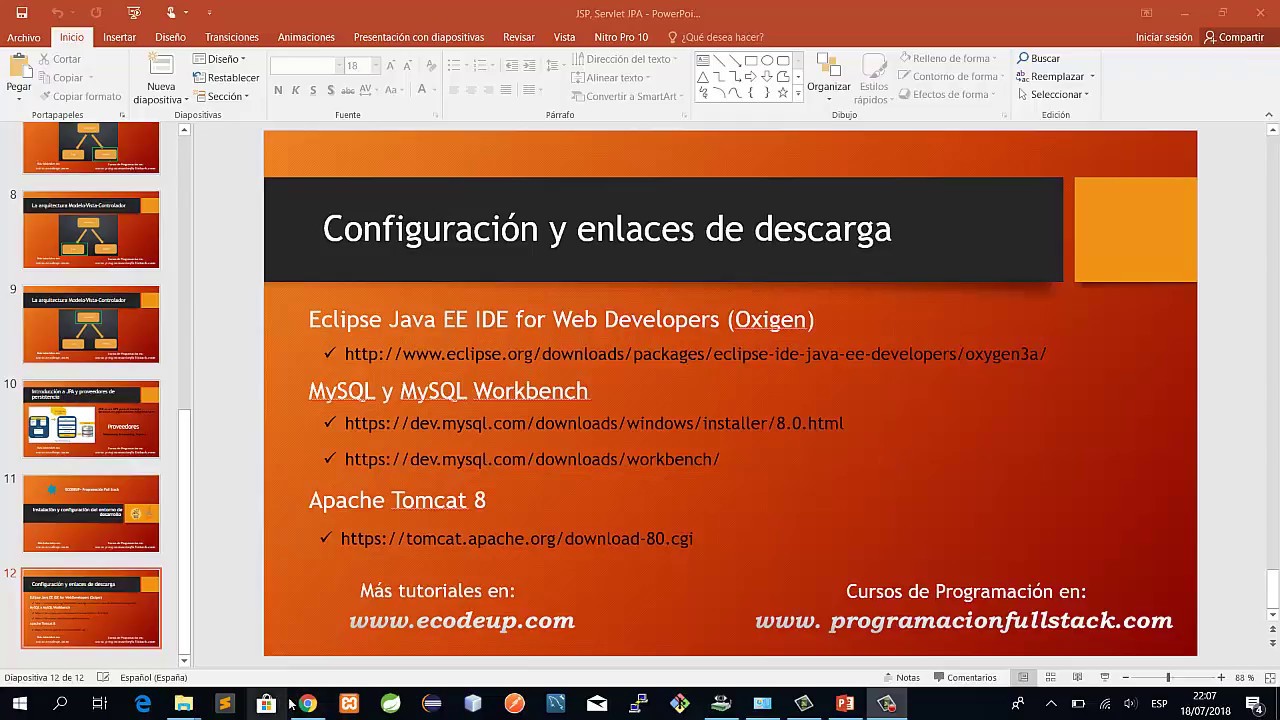The image size is (1280, 720).
Task: Click the Redo icon in title bar
Action: click(96, 13)
